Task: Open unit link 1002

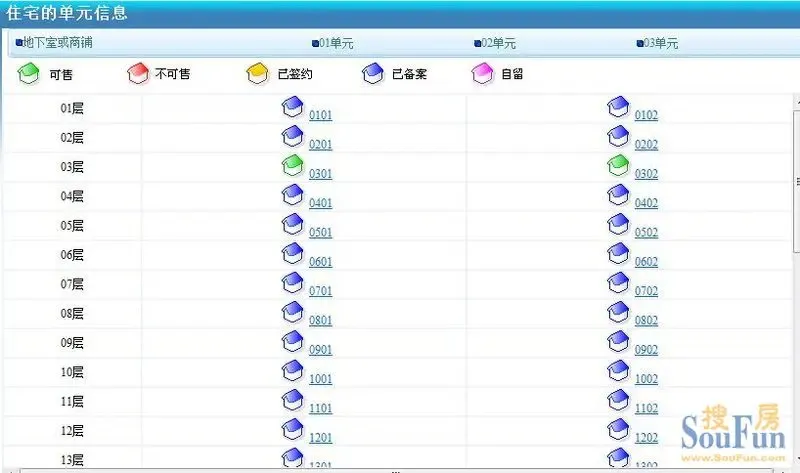Action: (646, 379)
